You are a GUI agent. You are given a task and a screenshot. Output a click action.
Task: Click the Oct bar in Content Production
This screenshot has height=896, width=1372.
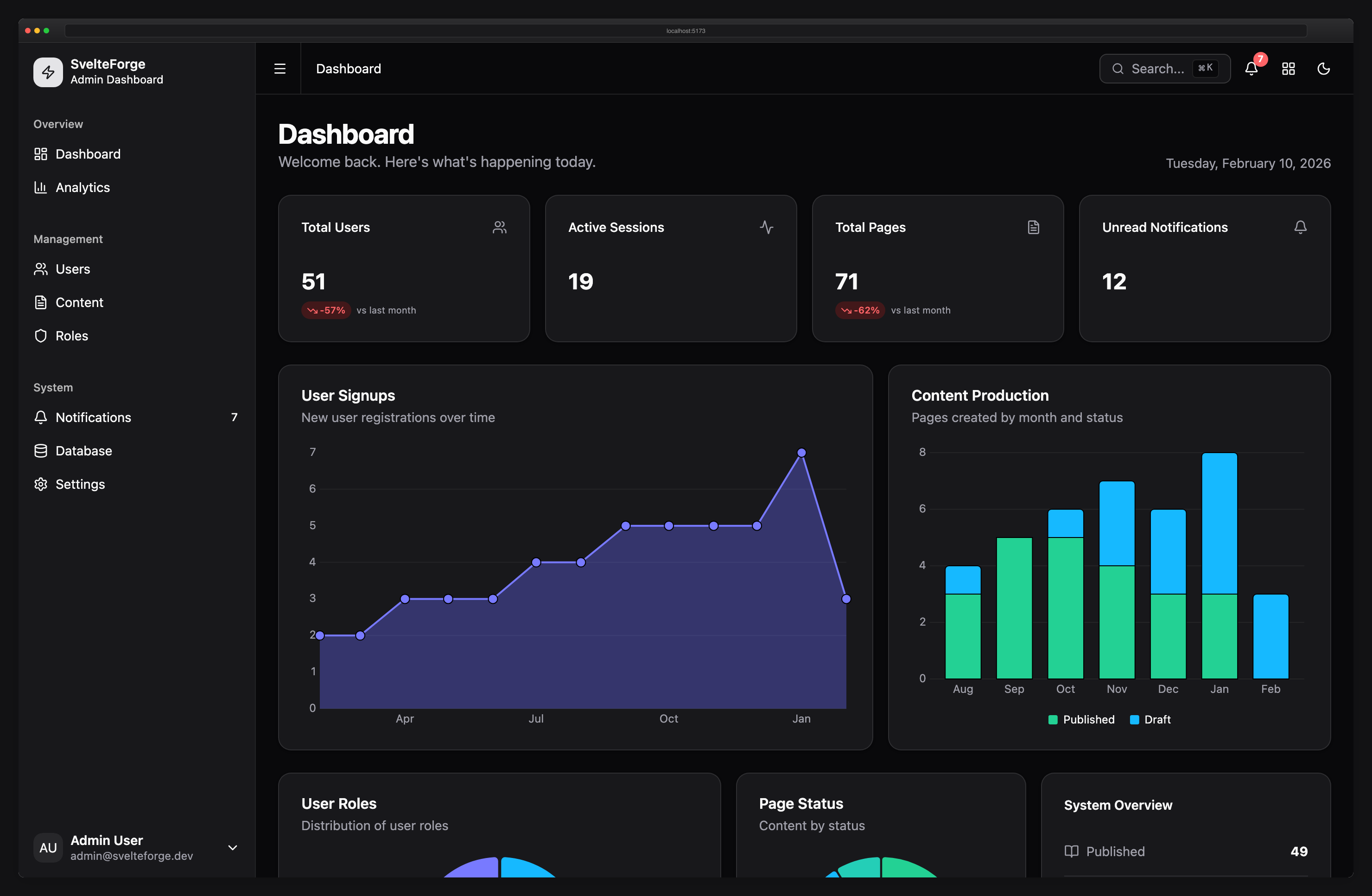[1065, 594]
